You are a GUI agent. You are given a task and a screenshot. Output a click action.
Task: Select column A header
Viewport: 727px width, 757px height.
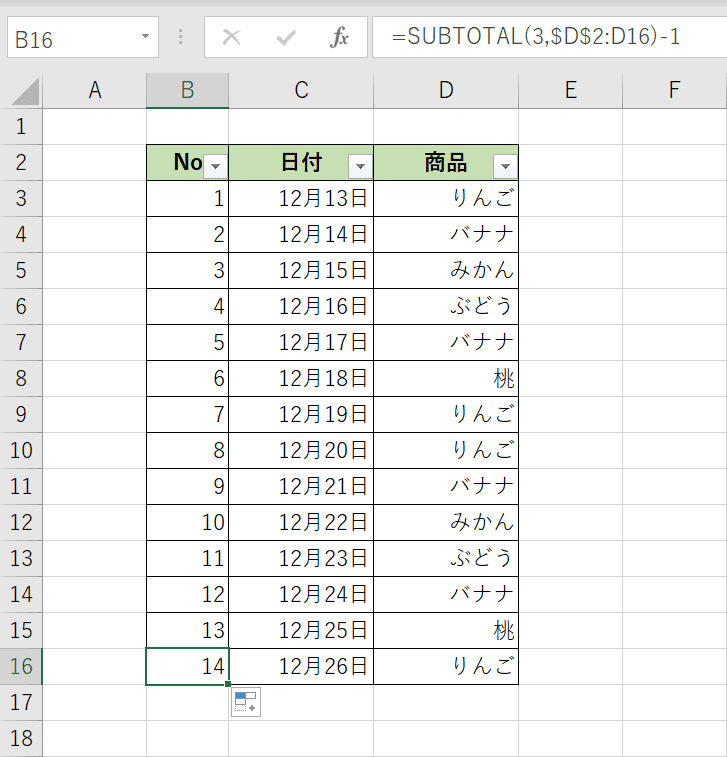pyautogui.click(x=95, y=90)
